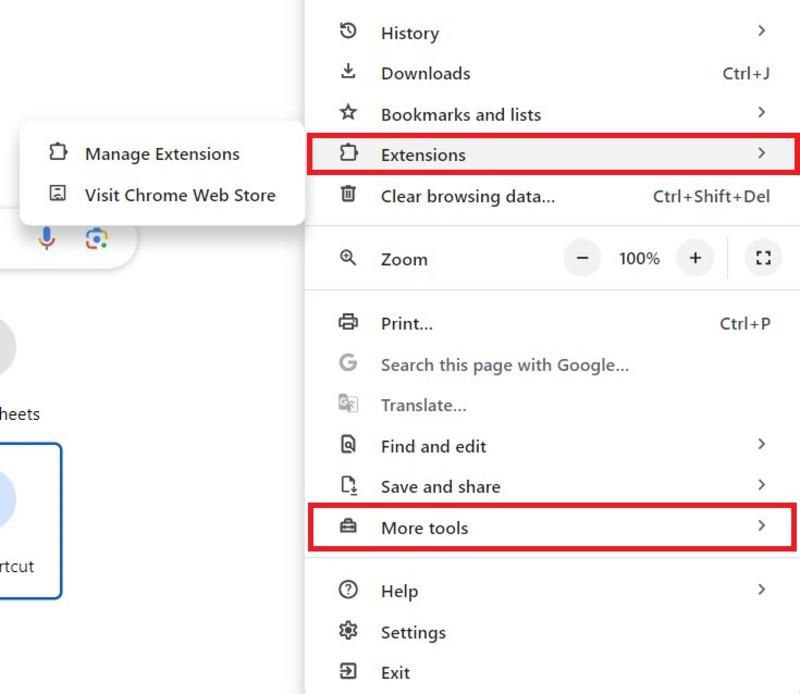
Task: Open Settings from the menu
Action: (x=553, y=632)
